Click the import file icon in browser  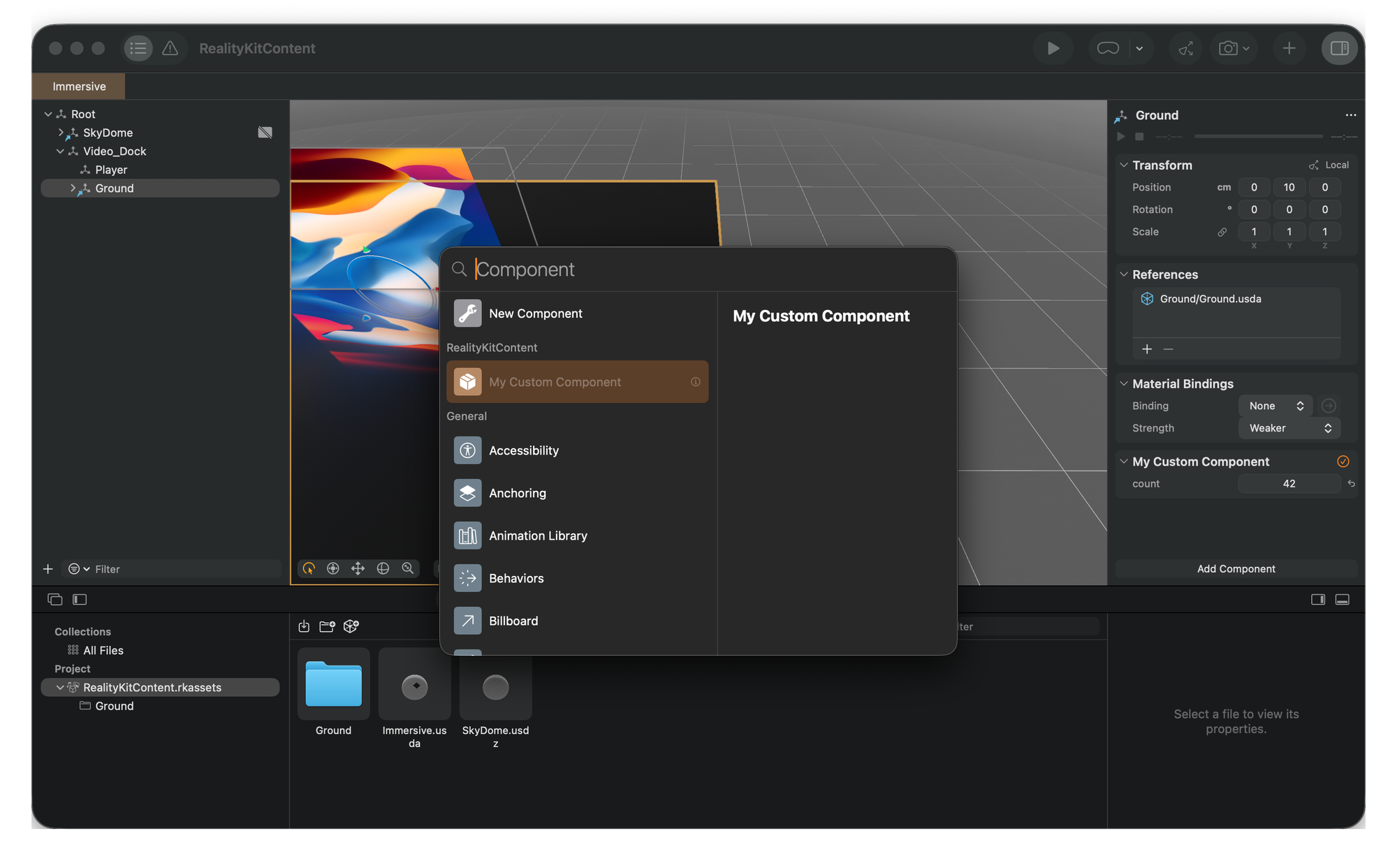click(304, 626)
